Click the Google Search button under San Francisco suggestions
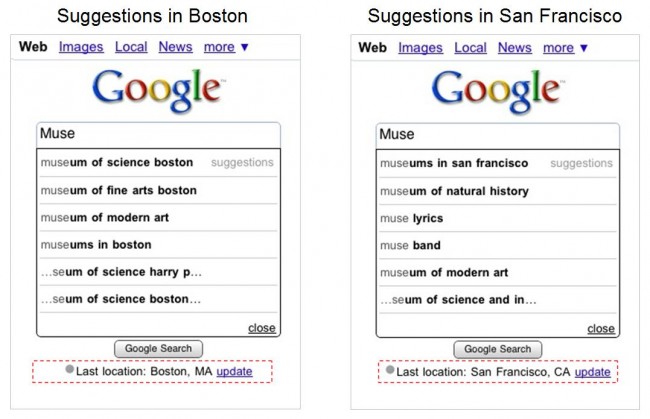 point(497,349)
